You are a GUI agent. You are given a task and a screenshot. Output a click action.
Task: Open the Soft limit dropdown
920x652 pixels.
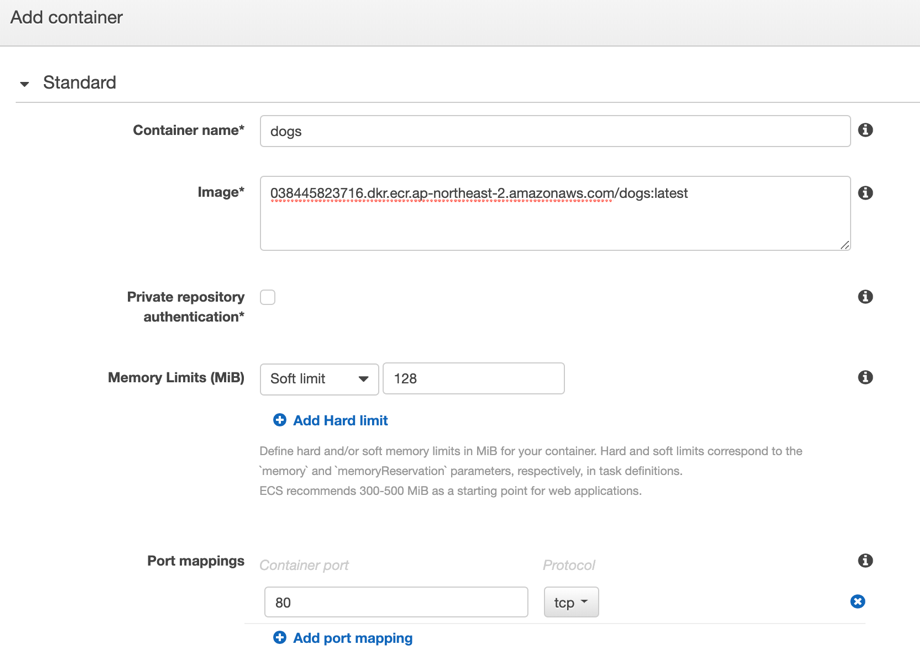pyautogui.click(x=319, y=379)
